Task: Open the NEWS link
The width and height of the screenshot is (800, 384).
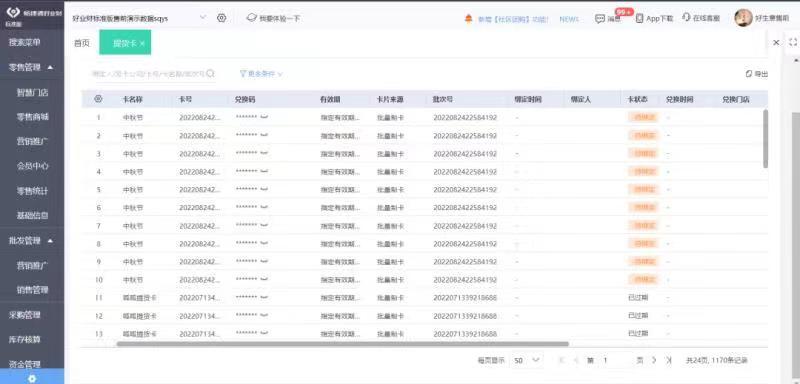Action: tap(569, 19)
